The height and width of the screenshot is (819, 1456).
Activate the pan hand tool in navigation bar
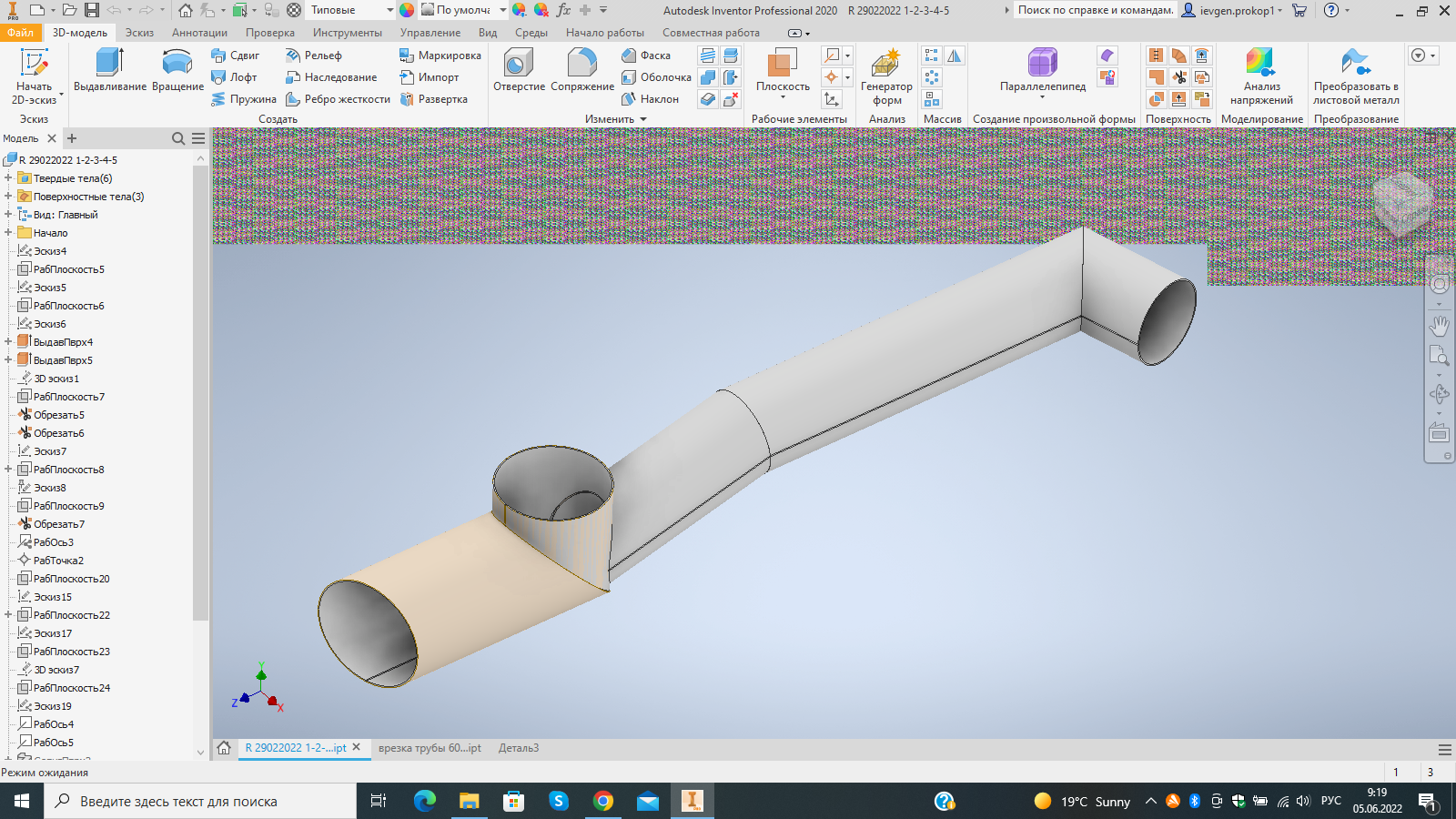(x=1439, y=325)
